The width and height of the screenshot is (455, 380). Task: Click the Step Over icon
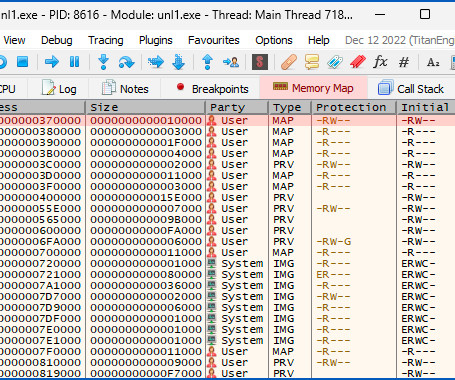[126, 62]
